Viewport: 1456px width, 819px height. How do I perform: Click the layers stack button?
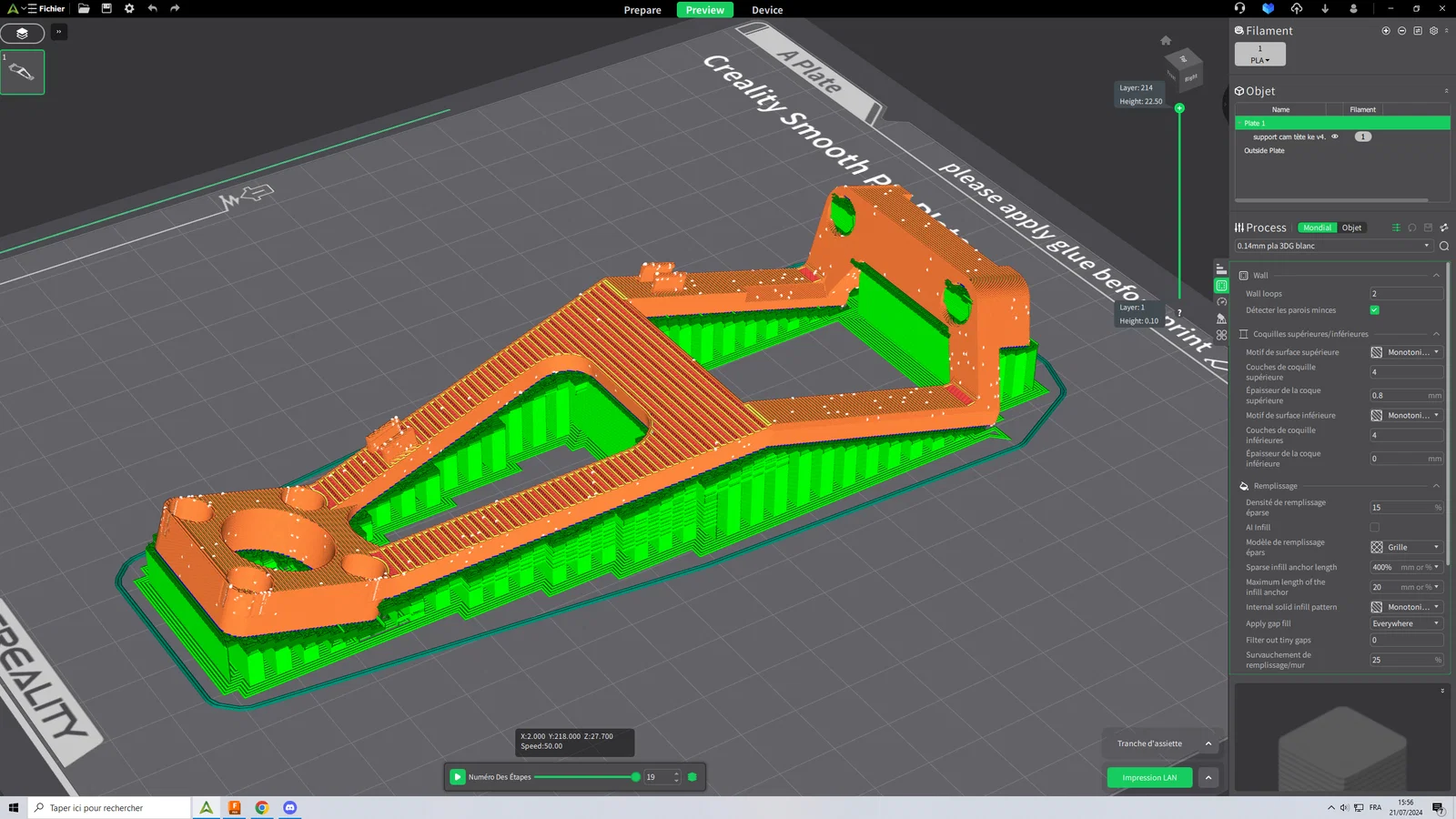pyautogui.click(x=23, y=33)
